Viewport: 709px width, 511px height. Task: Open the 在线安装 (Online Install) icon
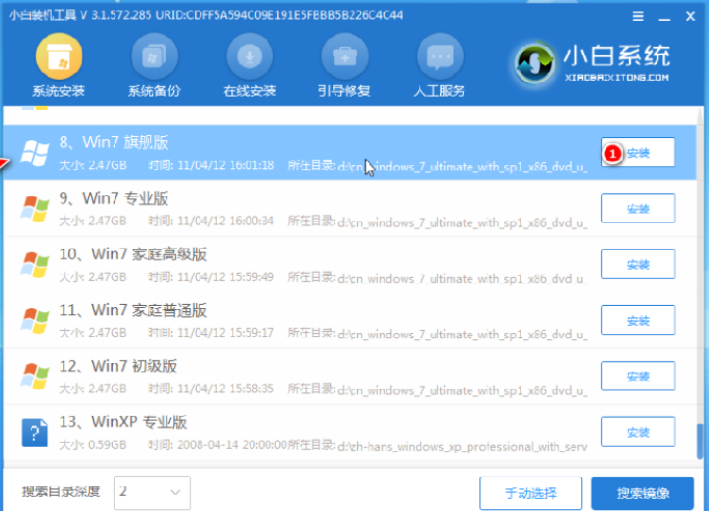(248, 59)
